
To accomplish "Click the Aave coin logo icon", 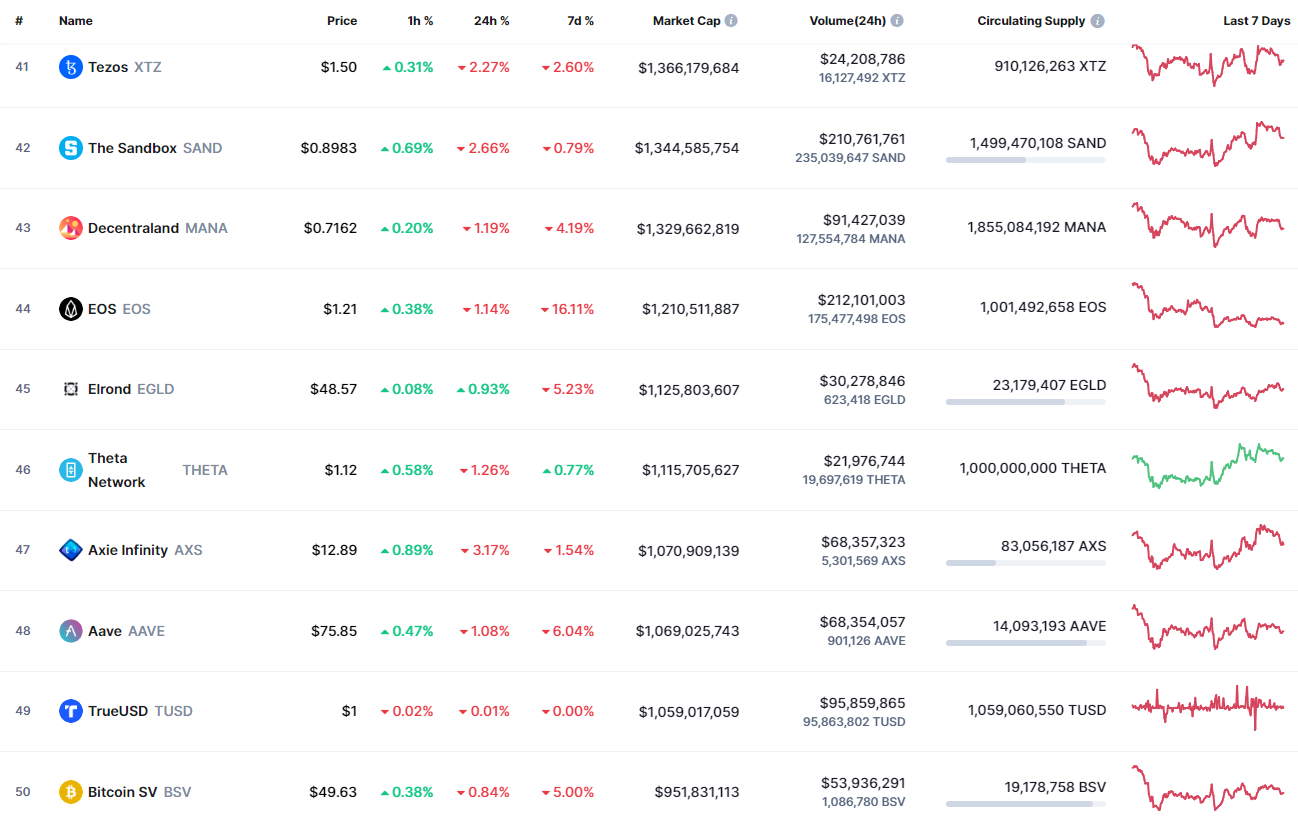I will click(70, 631).
